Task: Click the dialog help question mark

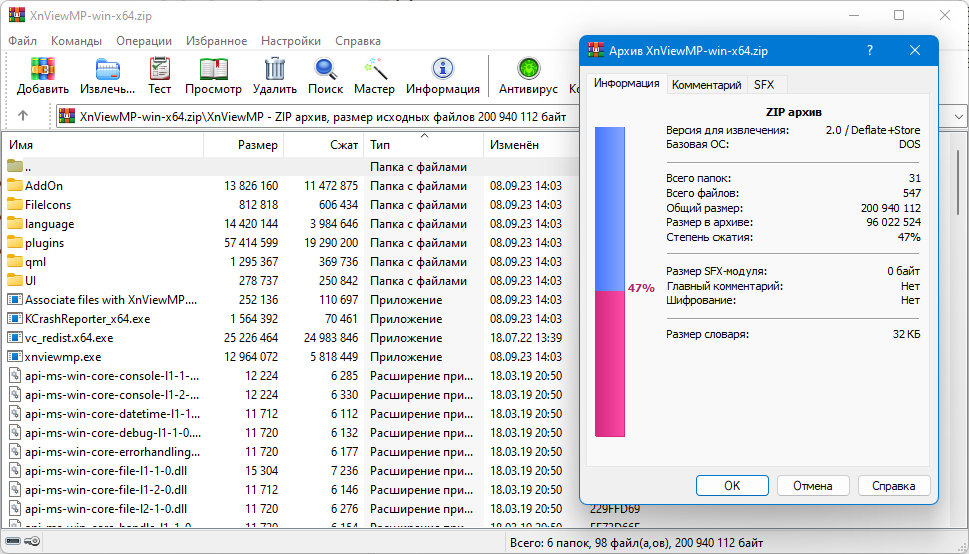Action: [x=870, y=51]
